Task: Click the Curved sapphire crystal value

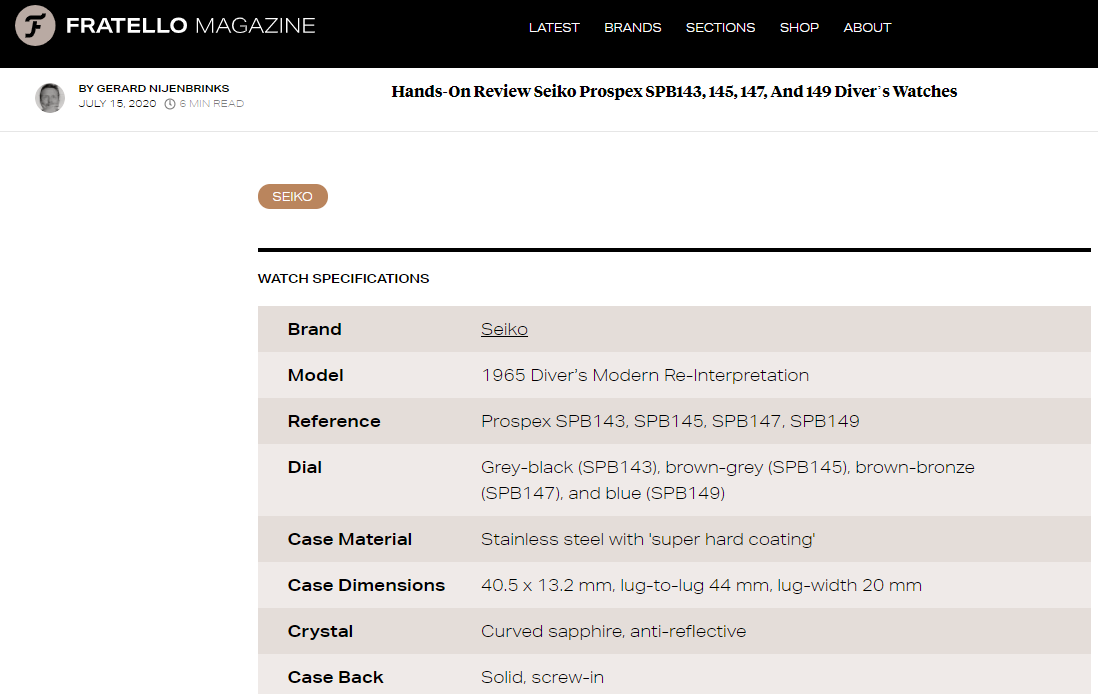Action: pos(613,632)
